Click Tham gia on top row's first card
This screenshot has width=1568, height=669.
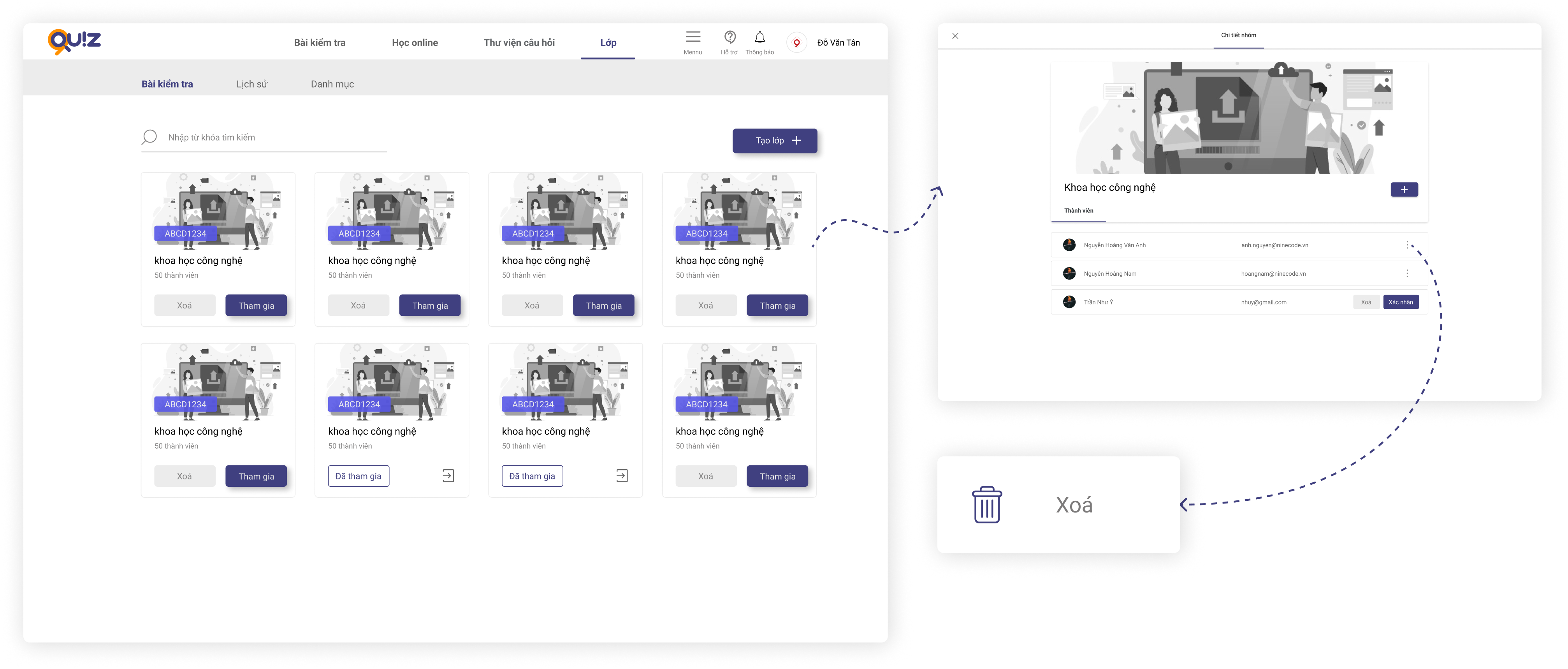[256, 306]
